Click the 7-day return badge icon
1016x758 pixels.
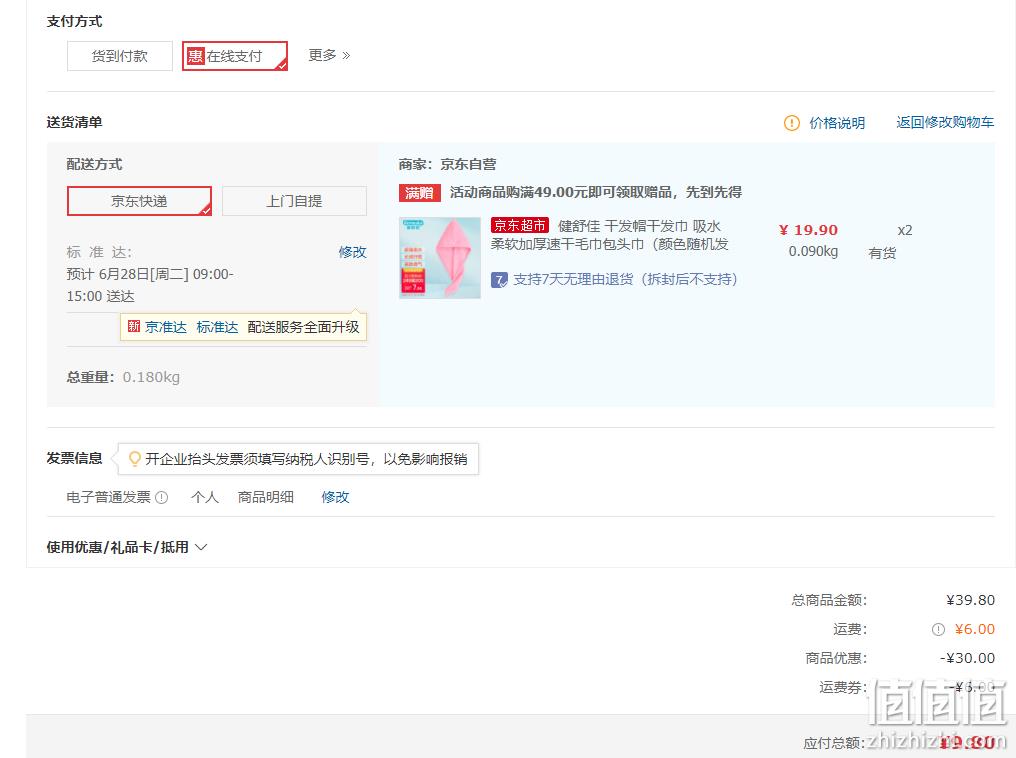click(499, 280)
